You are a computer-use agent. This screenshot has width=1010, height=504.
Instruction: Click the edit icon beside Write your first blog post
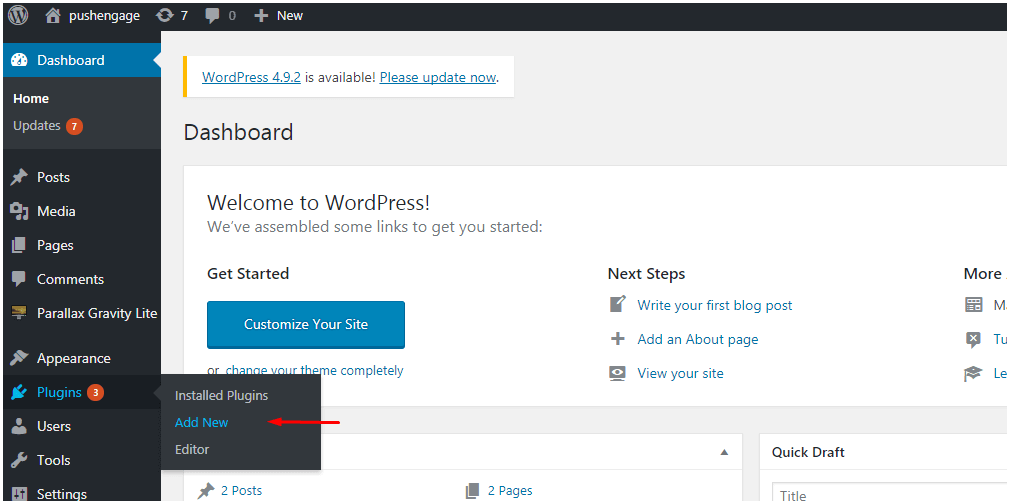click(618, 304)
